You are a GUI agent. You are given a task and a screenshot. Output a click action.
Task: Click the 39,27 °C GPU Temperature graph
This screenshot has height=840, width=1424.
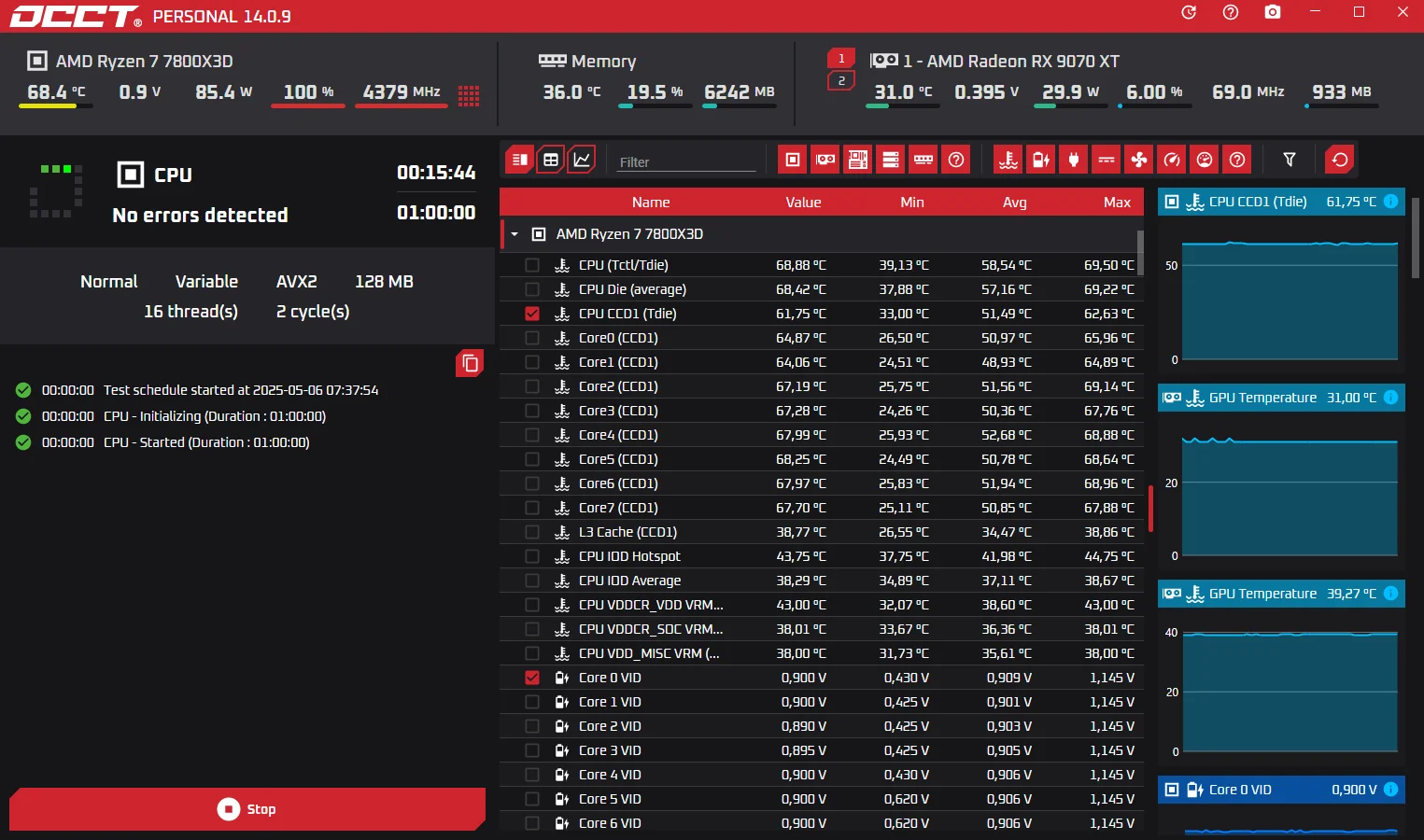(x=1290, y=691)
